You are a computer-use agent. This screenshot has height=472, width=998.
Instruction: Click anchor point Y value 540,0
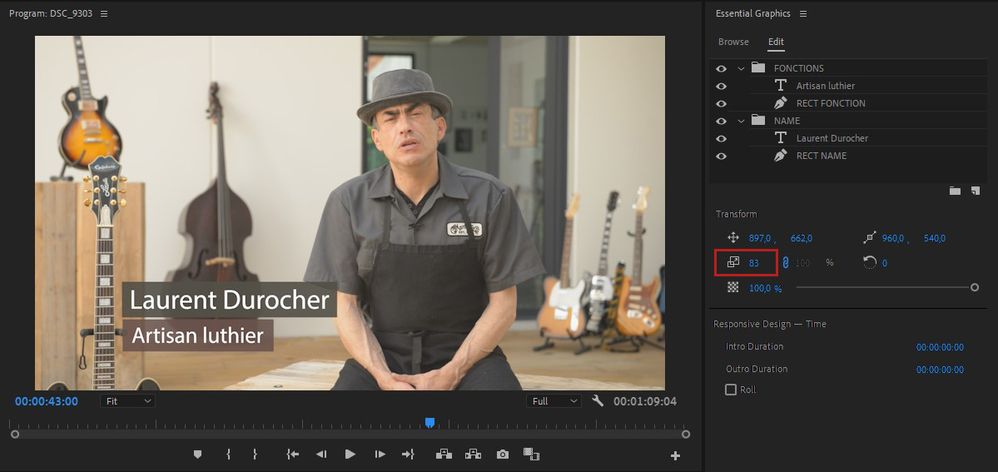point(934,239)
